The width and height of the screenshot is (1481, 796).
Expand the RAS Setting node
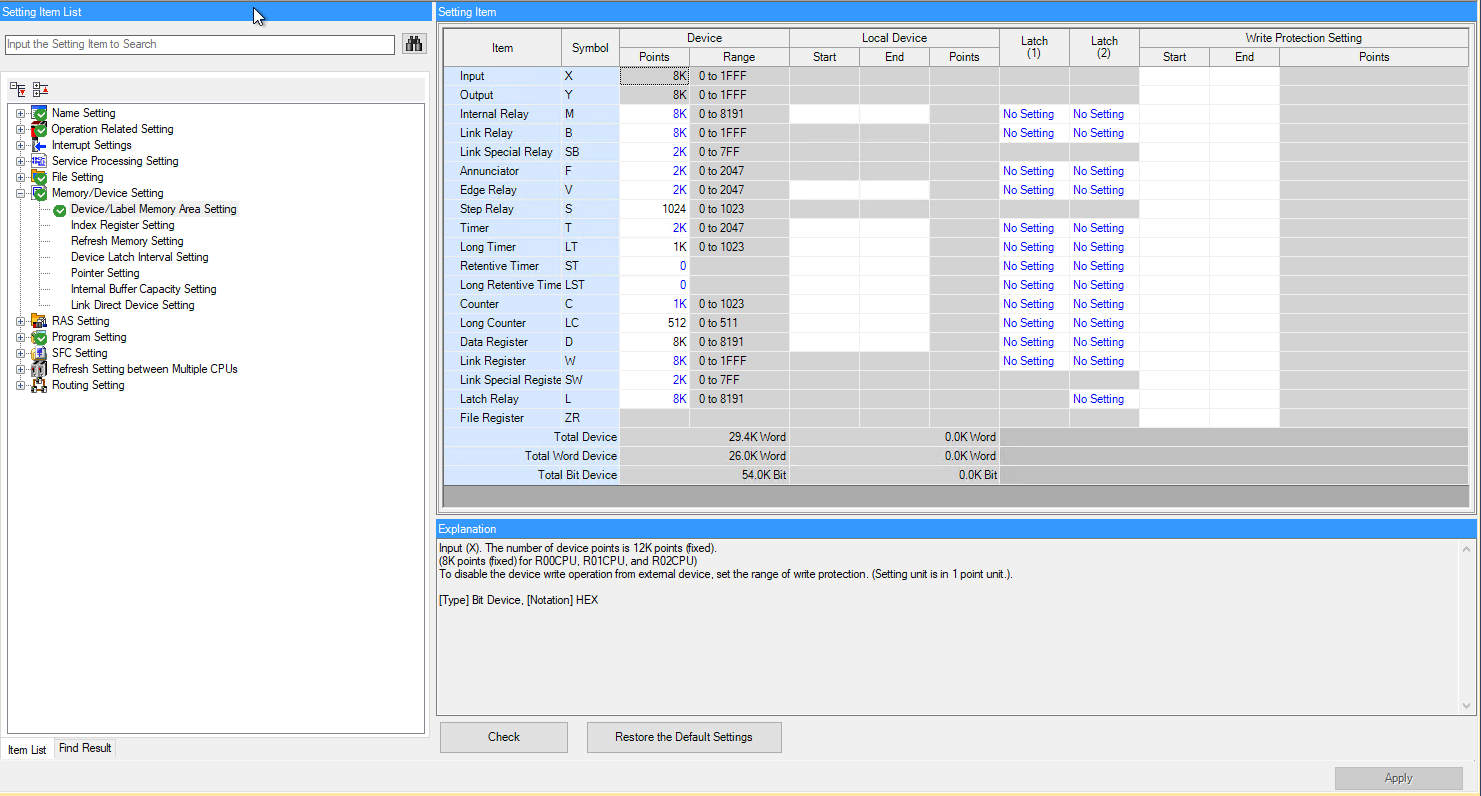coord(21,321)
